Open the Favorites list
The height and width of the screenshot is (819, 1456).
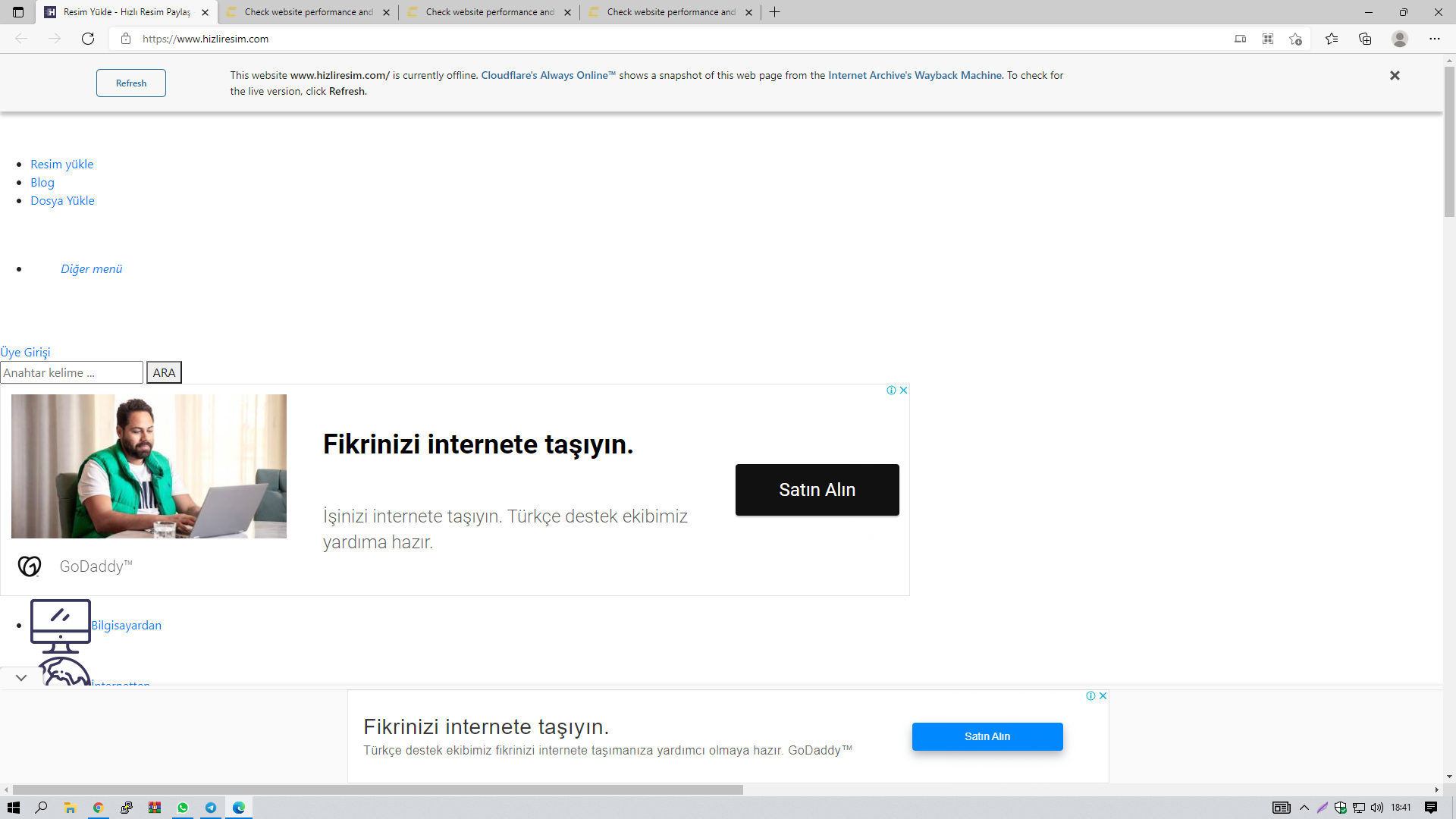point(1332,39)
